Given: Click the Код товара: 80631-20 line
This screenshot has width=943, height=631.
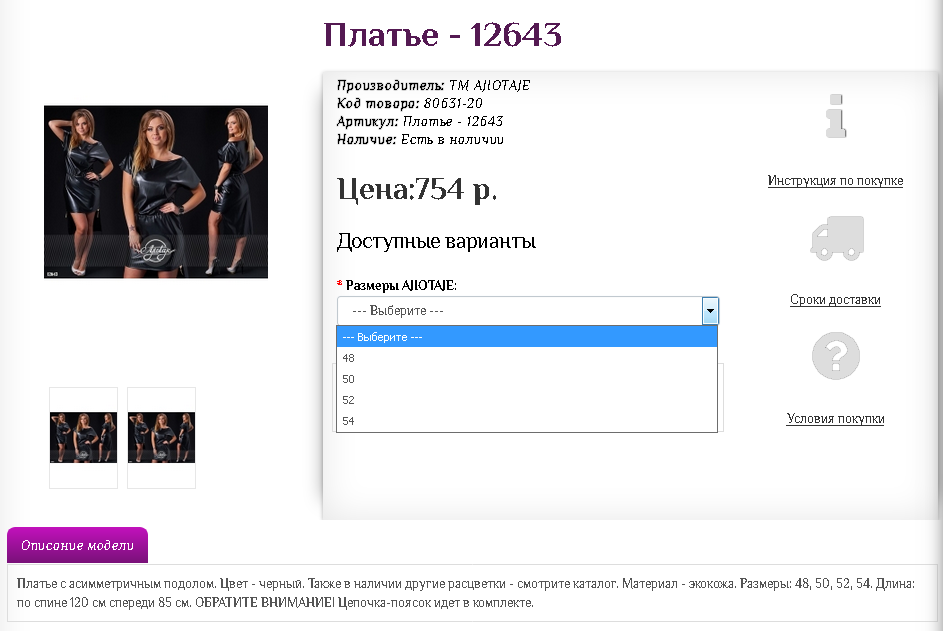Looking at the screenshot, I should 410,103.
